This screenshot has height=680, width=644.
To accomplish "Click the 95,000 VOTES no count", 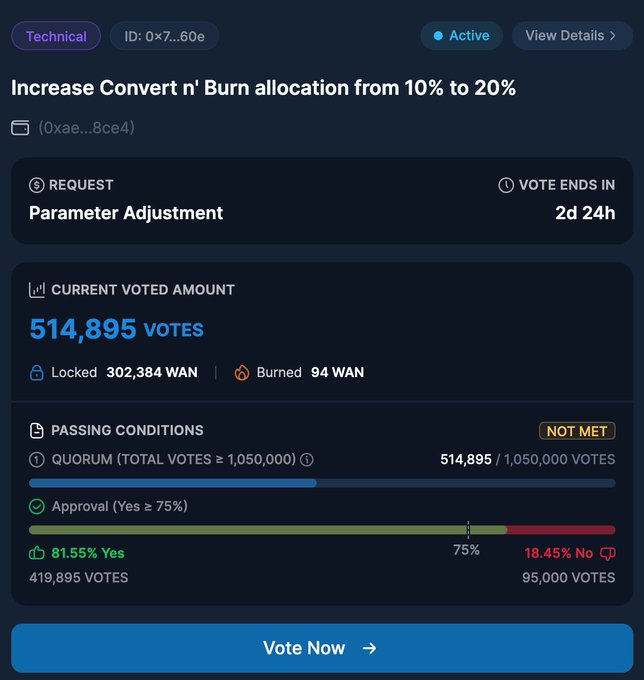I will pyautogui.click(x=569, y=578).
